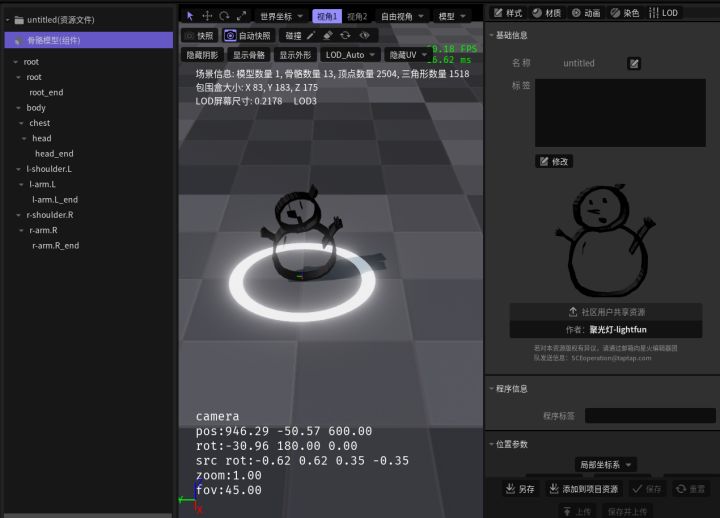
Task: Toggle 隐藏阴影 shadow button
Action: (x=202, y=55)
